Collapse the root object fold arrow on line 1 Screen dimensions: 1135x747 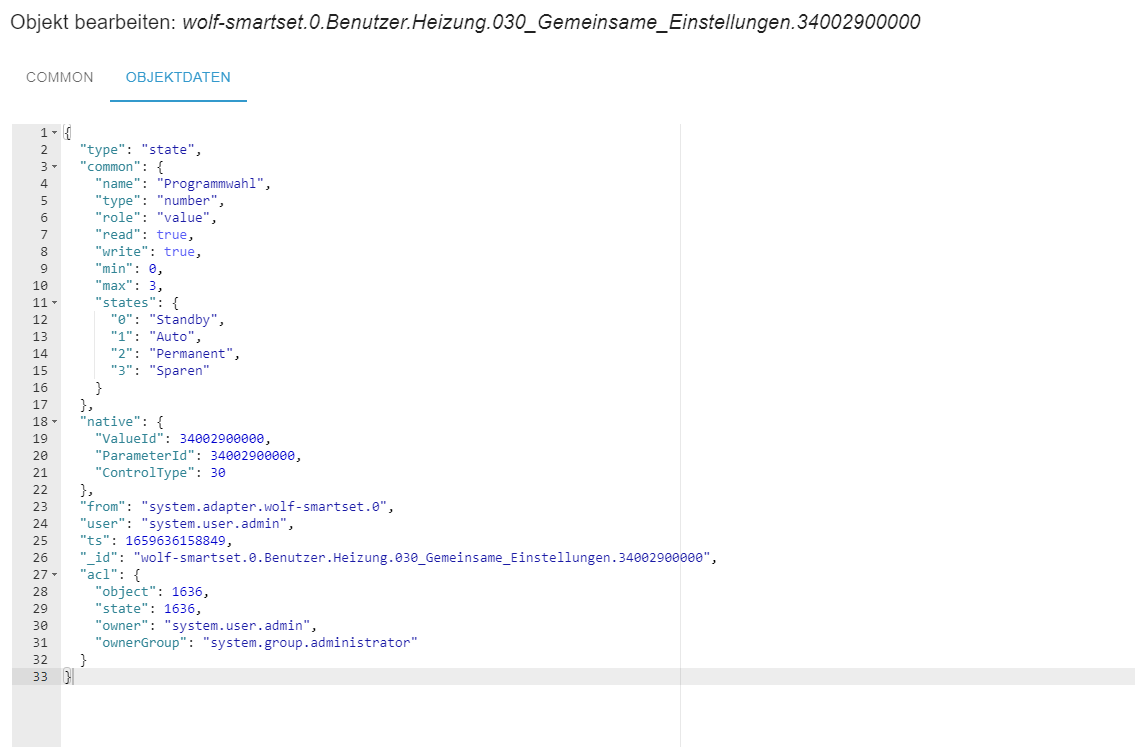54,132
